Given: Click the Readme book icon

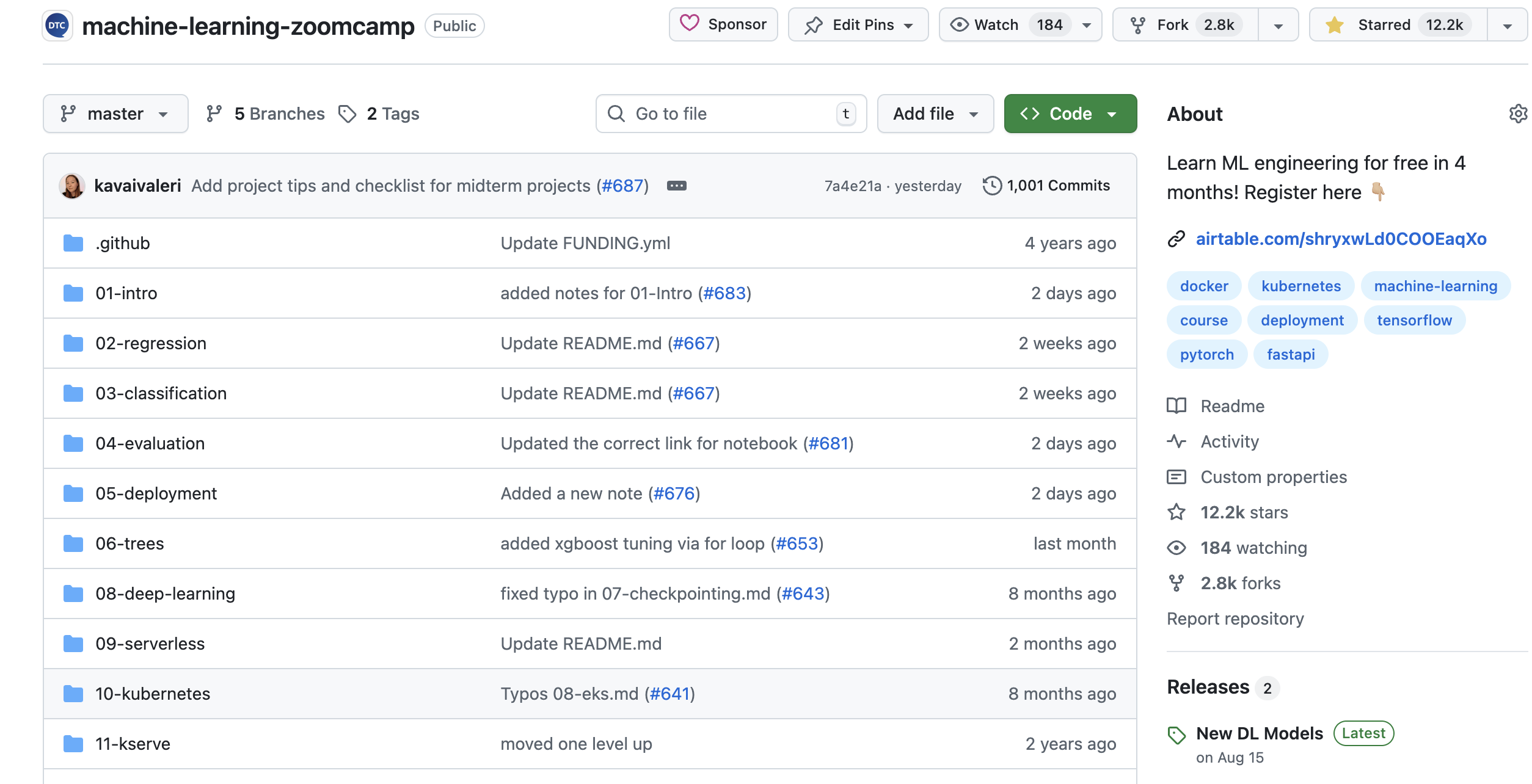Looking at the screenshot, I should tap(1177, 406).
